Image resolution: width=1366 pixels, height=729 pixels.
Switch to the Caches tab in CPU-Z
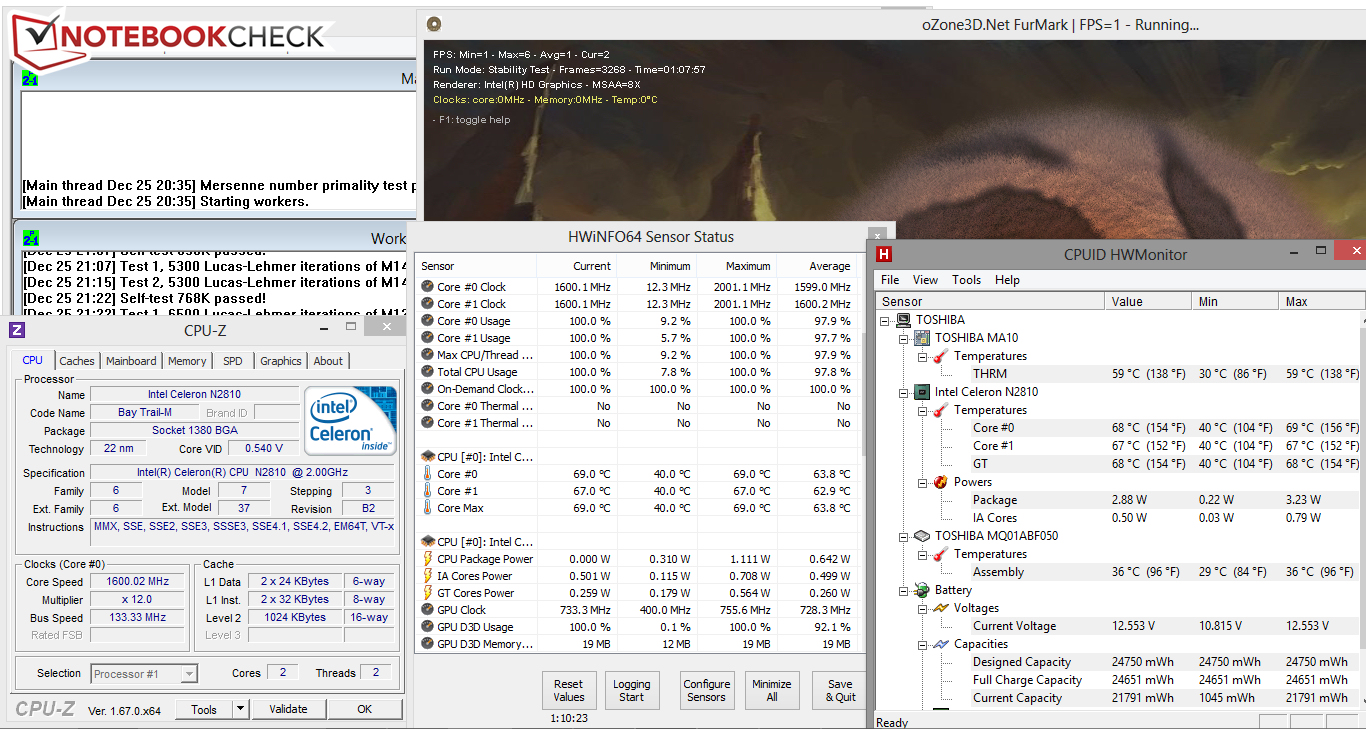pos(77,361)
